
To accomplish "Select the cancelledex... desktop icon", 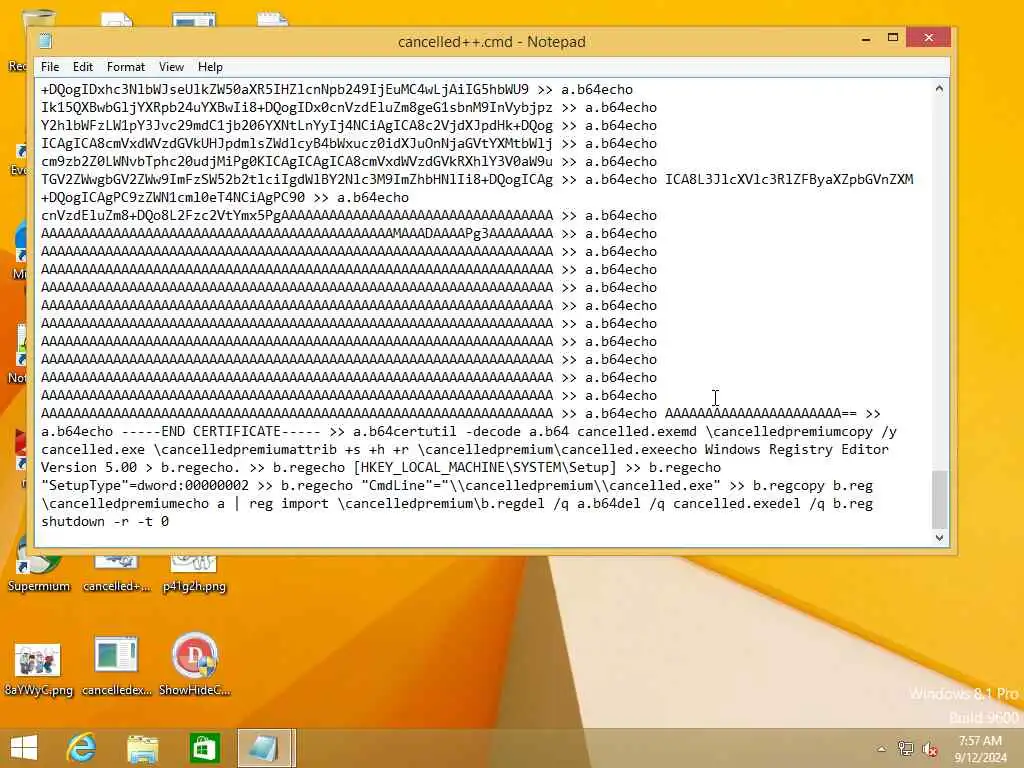I will coord(116,665).
